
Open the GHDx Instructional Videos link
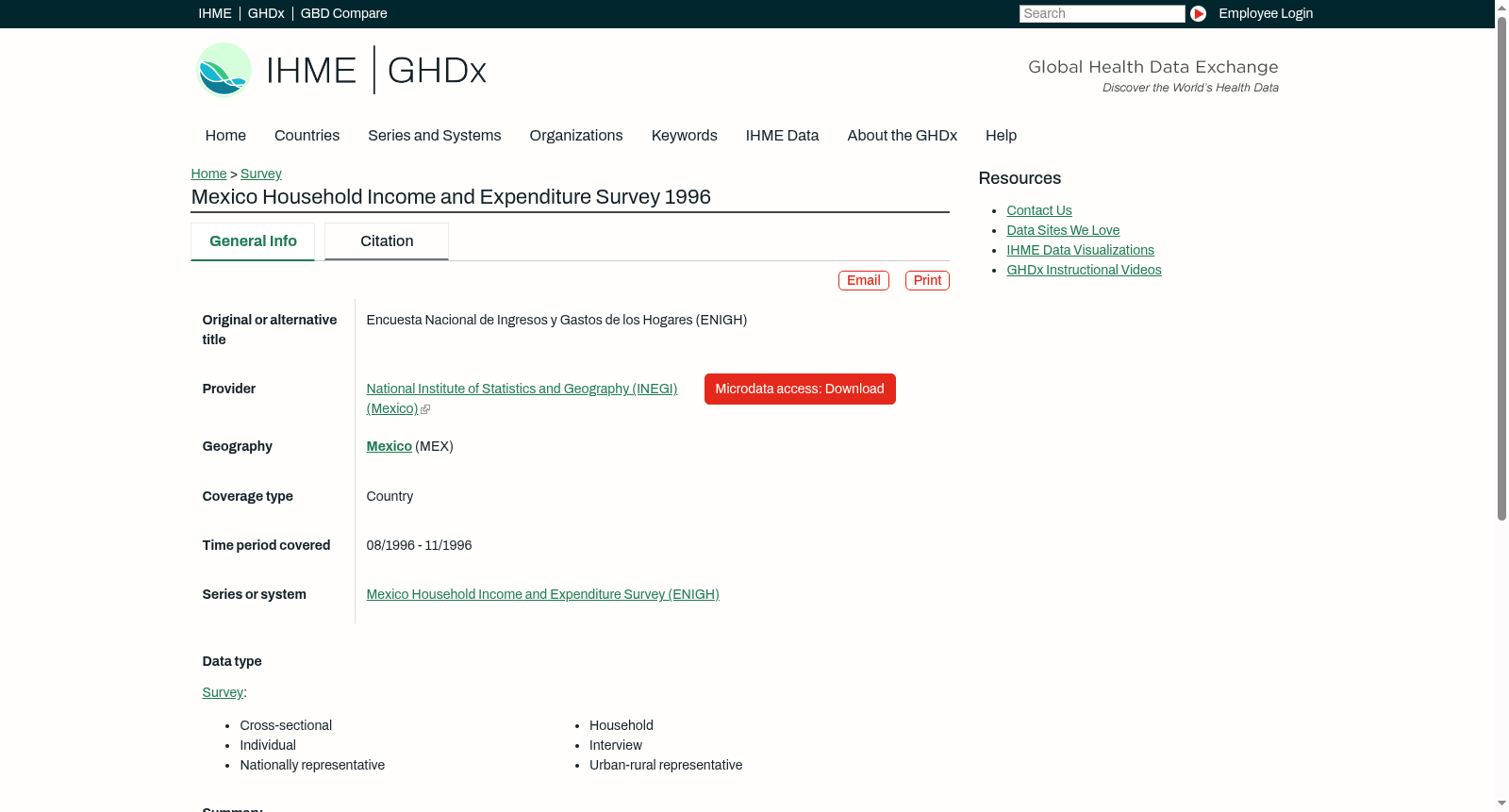[1084, 270]
